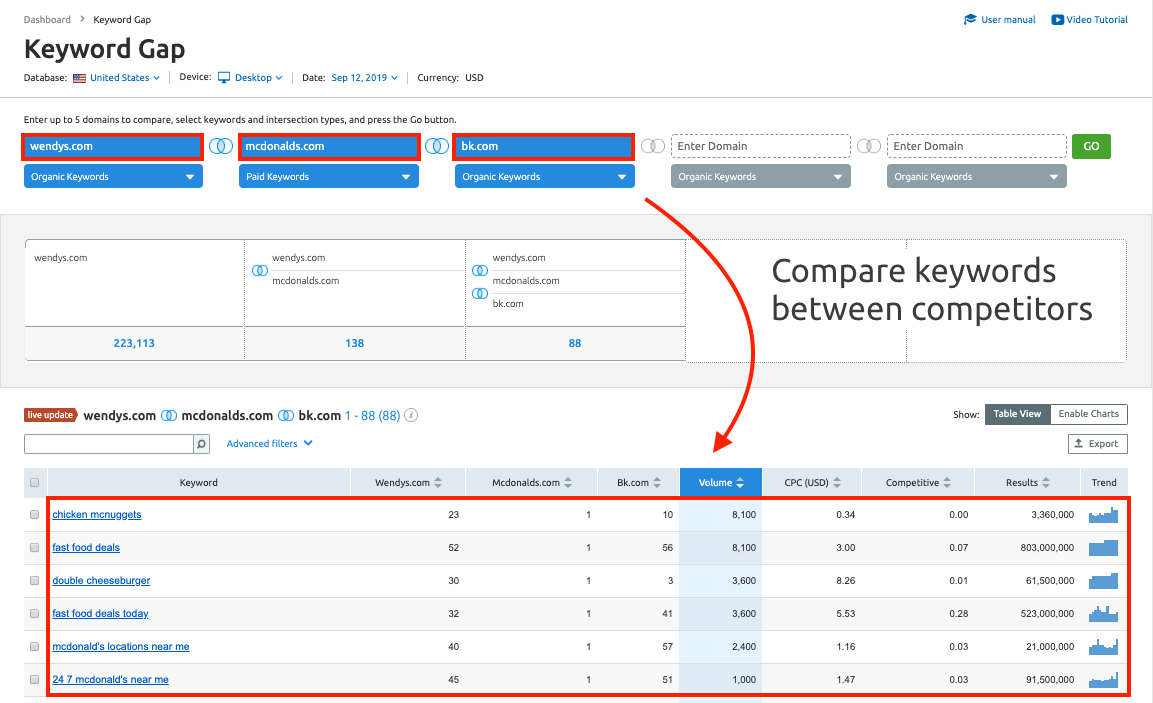1153x703 pixels.
Task: Select the 223,113 keyword count
Action: point(134,343)
